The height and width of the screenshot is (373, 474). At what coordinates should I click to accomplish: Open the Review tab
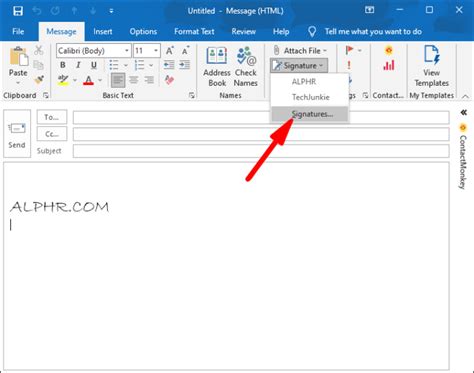click(x=244, y=32)
